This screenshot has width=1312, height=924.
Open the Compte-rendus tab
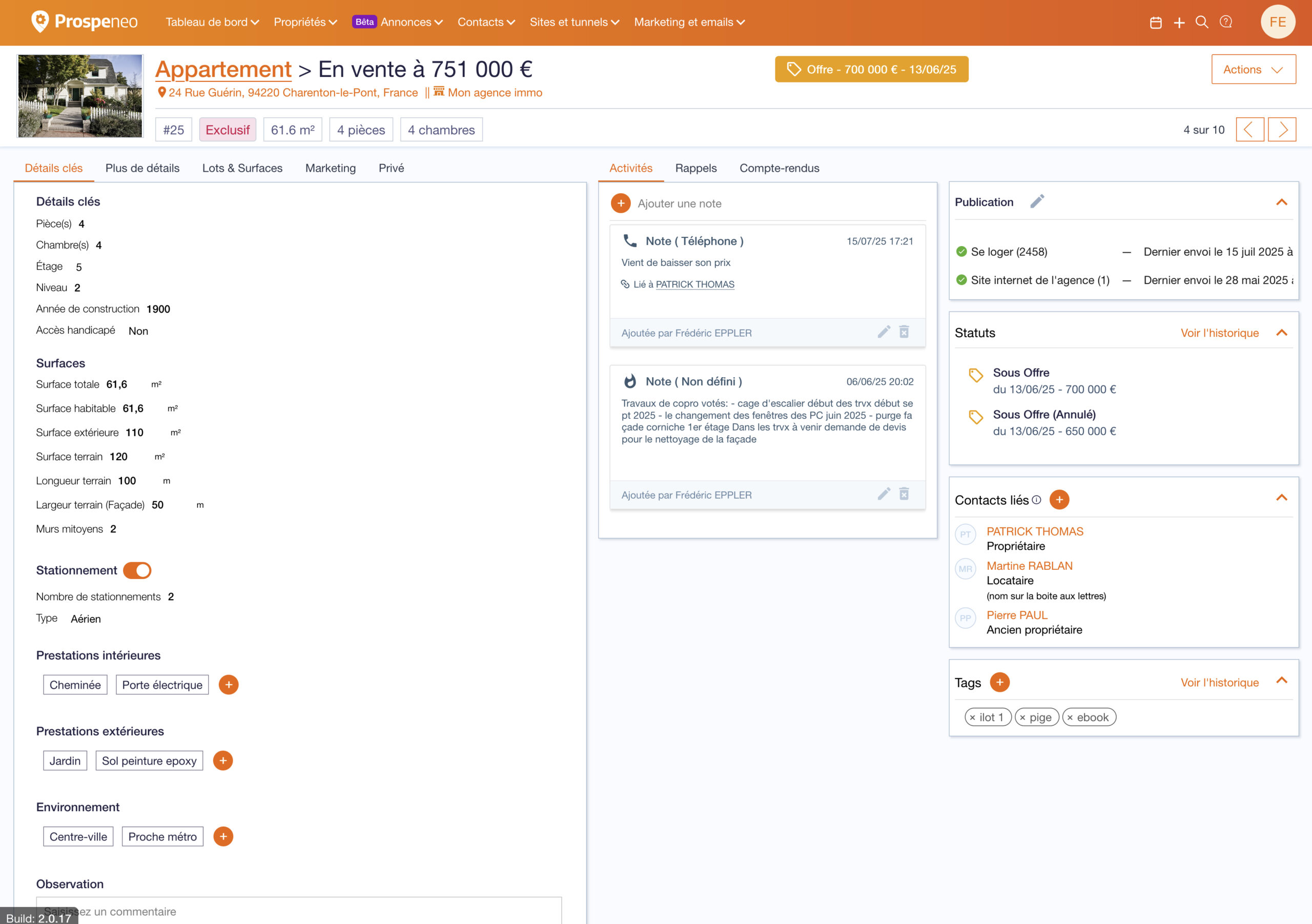click(x=779, y=168)
